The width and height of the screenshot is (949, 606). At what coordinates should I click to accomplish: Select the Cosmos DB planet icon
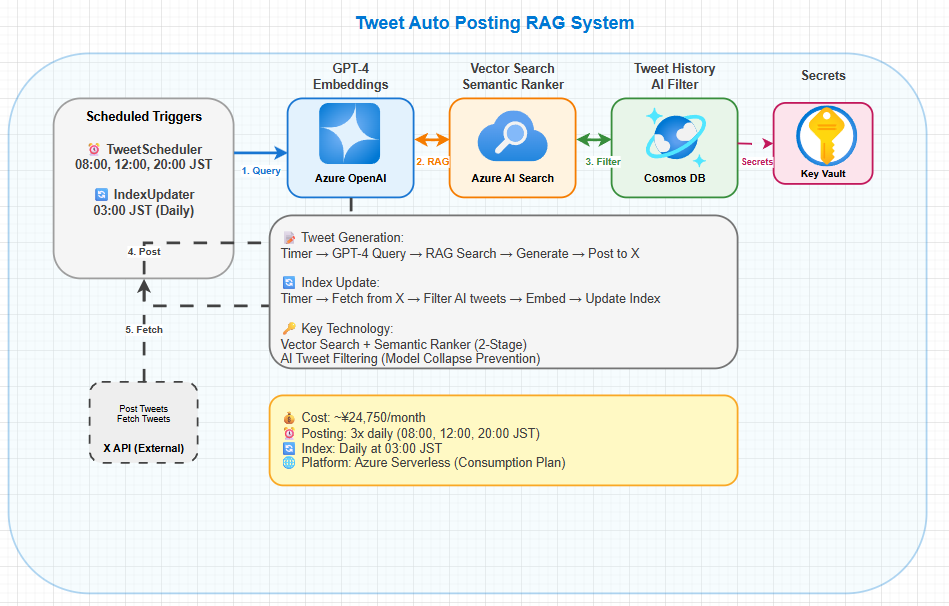(675, 137)
